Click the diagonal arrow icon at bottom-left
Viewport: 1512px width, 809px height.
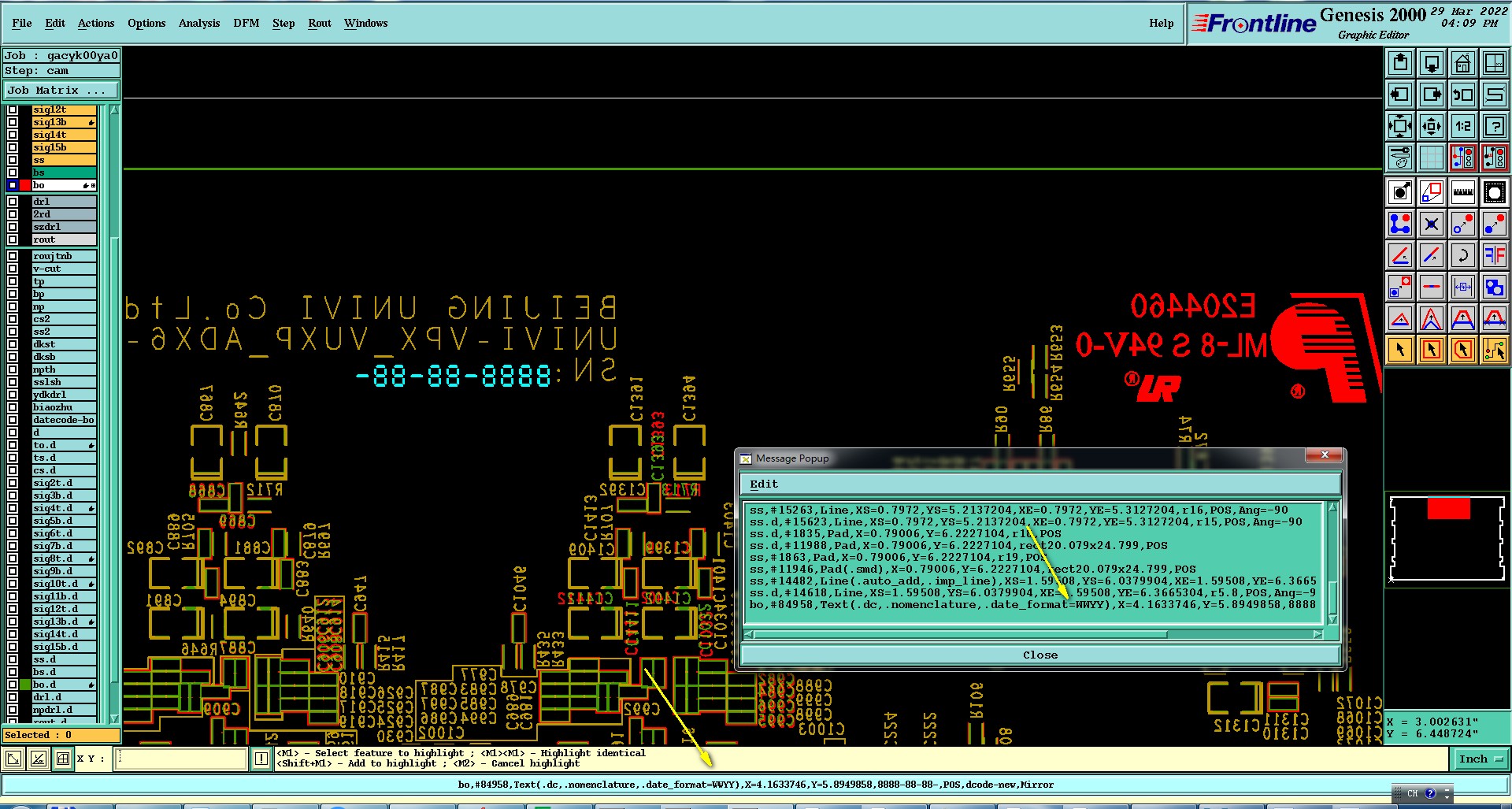pos(13,759)
